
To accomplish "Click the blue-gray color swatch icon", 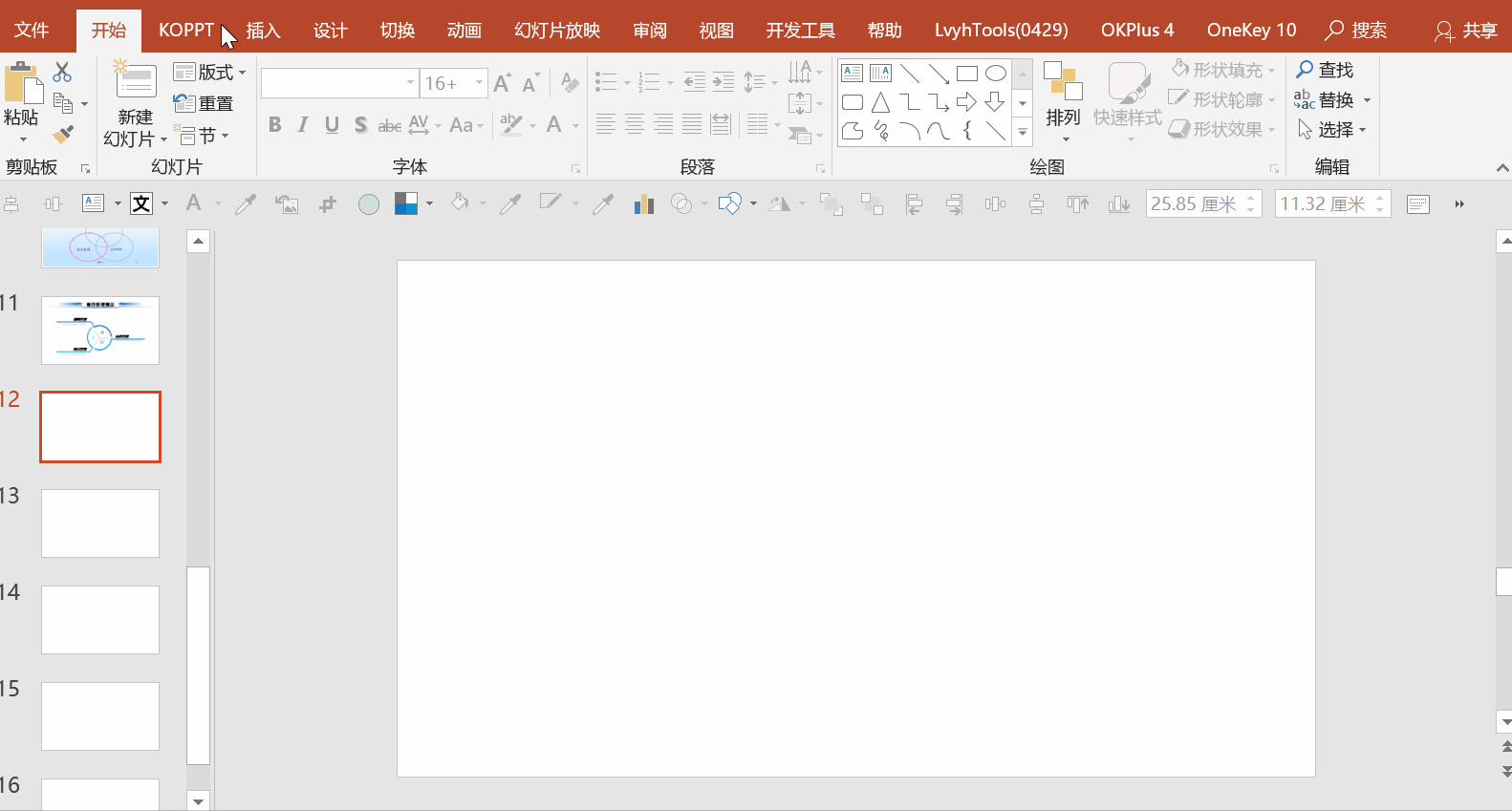I will (406, 203).
